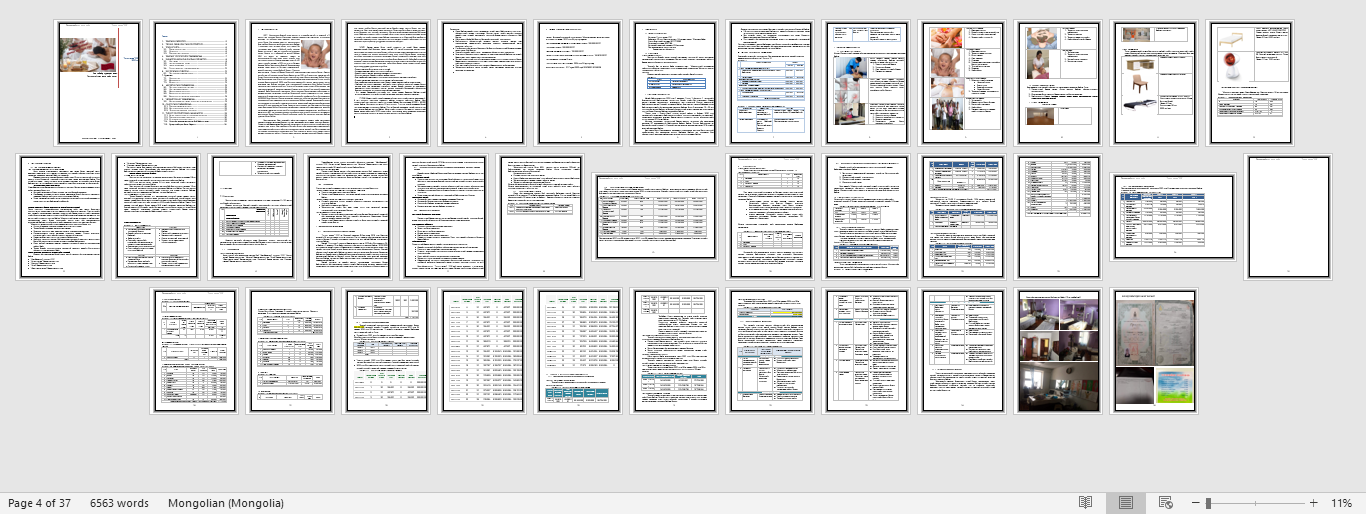
Task: Click the page showing desk and chair images
Action: 1154,83
